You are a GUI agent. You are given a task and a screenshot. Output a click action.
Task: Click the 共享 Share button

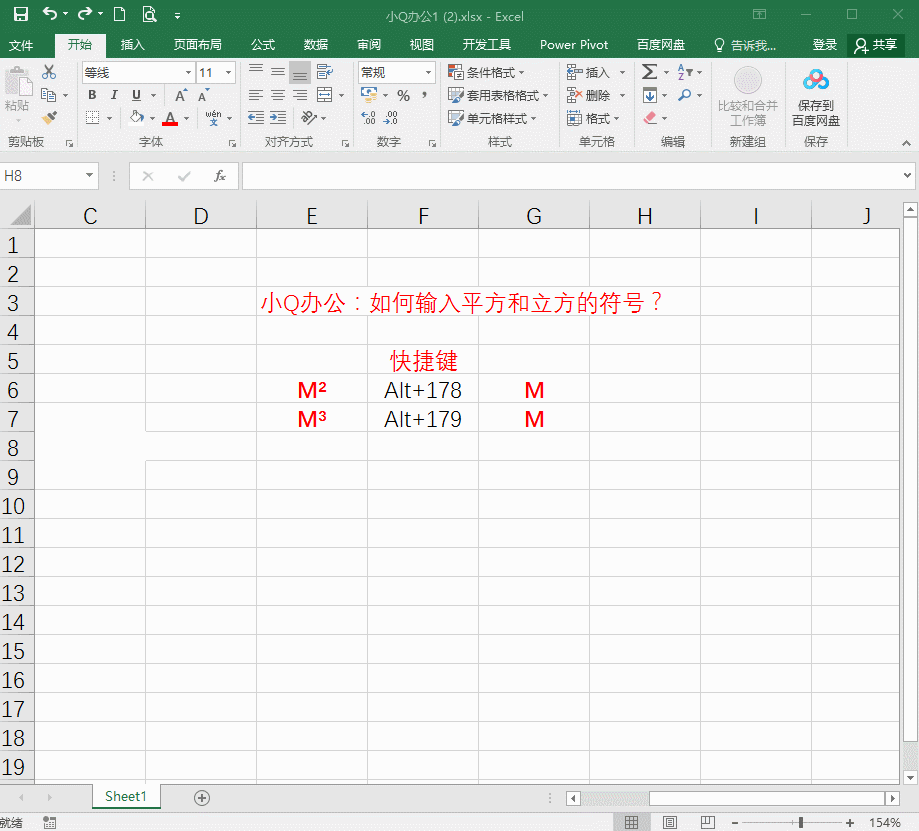876,45
